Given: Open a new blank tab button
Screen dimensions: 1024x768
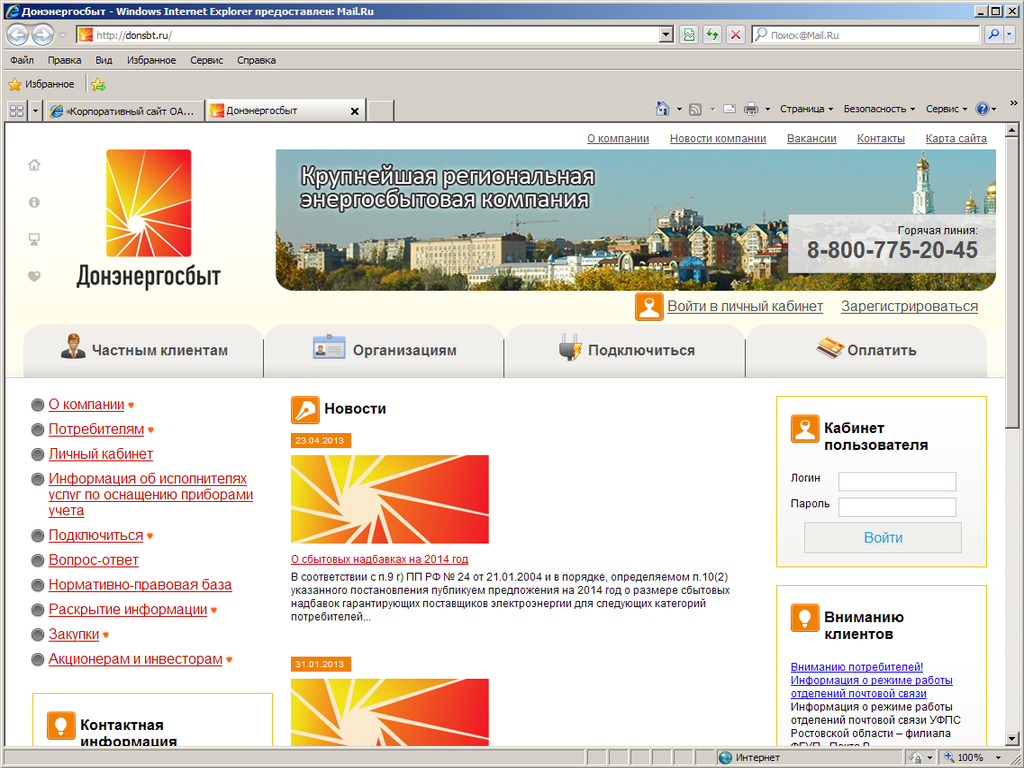Looking at the screenshot, I should pos(381,112).
